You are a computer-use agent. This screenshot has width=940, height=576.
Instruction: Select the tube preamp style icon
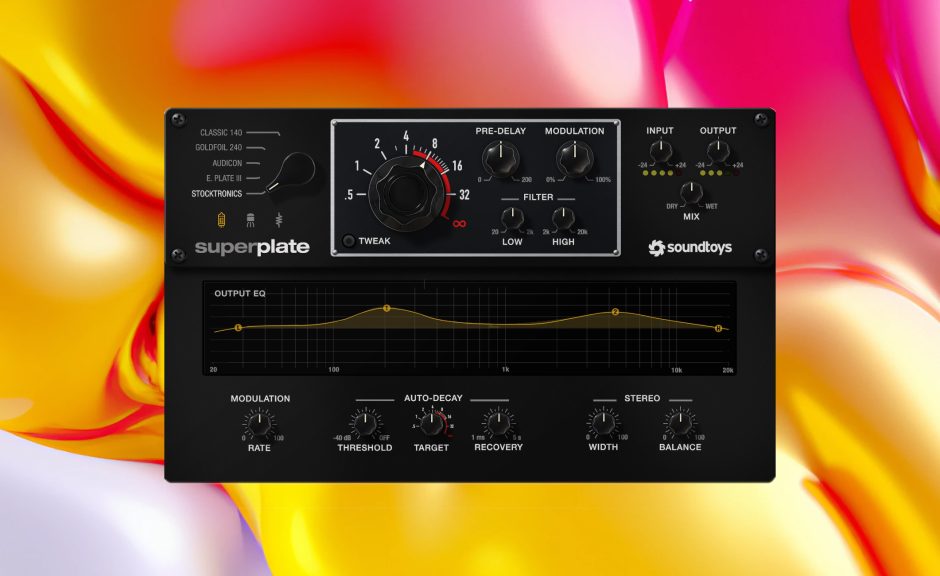[x=221, y=218]
